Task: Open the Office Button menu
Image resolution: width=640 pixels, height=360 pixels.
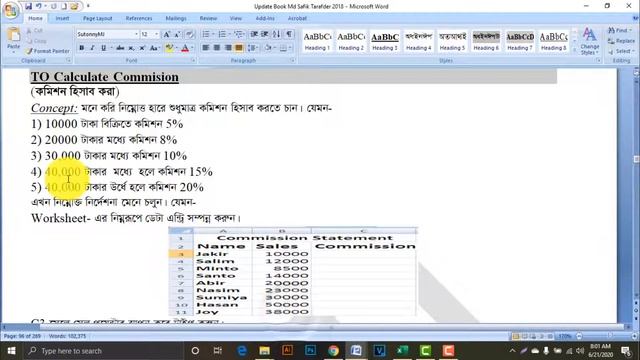Action: pos(11,10)
